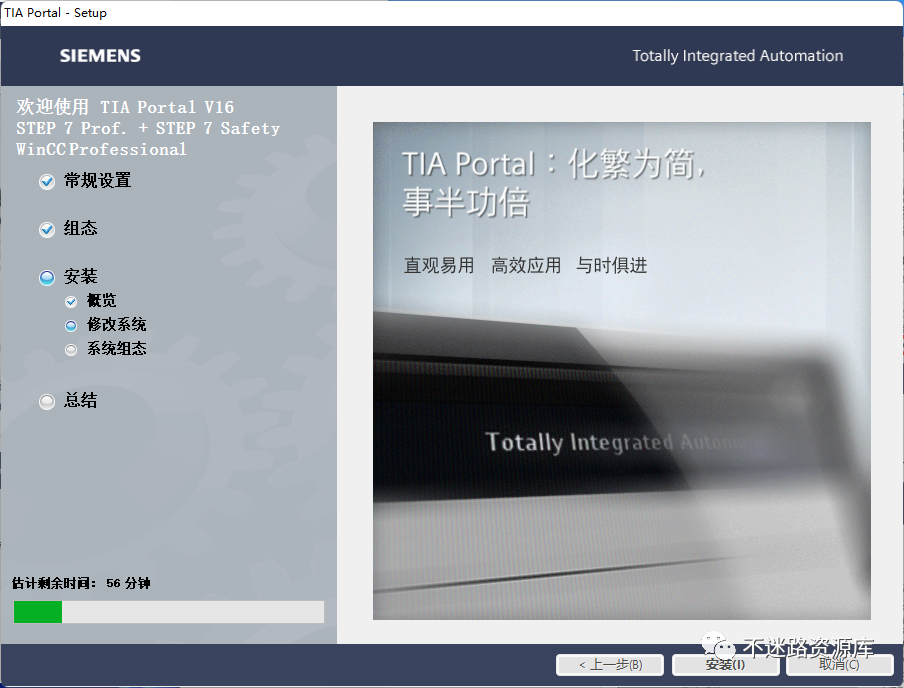Image resolution: width=904 pixels, height=688 pixels.
Task: Select the pending icon beside 系统组态
Action: pyautogui.click(x=71, y=349)
